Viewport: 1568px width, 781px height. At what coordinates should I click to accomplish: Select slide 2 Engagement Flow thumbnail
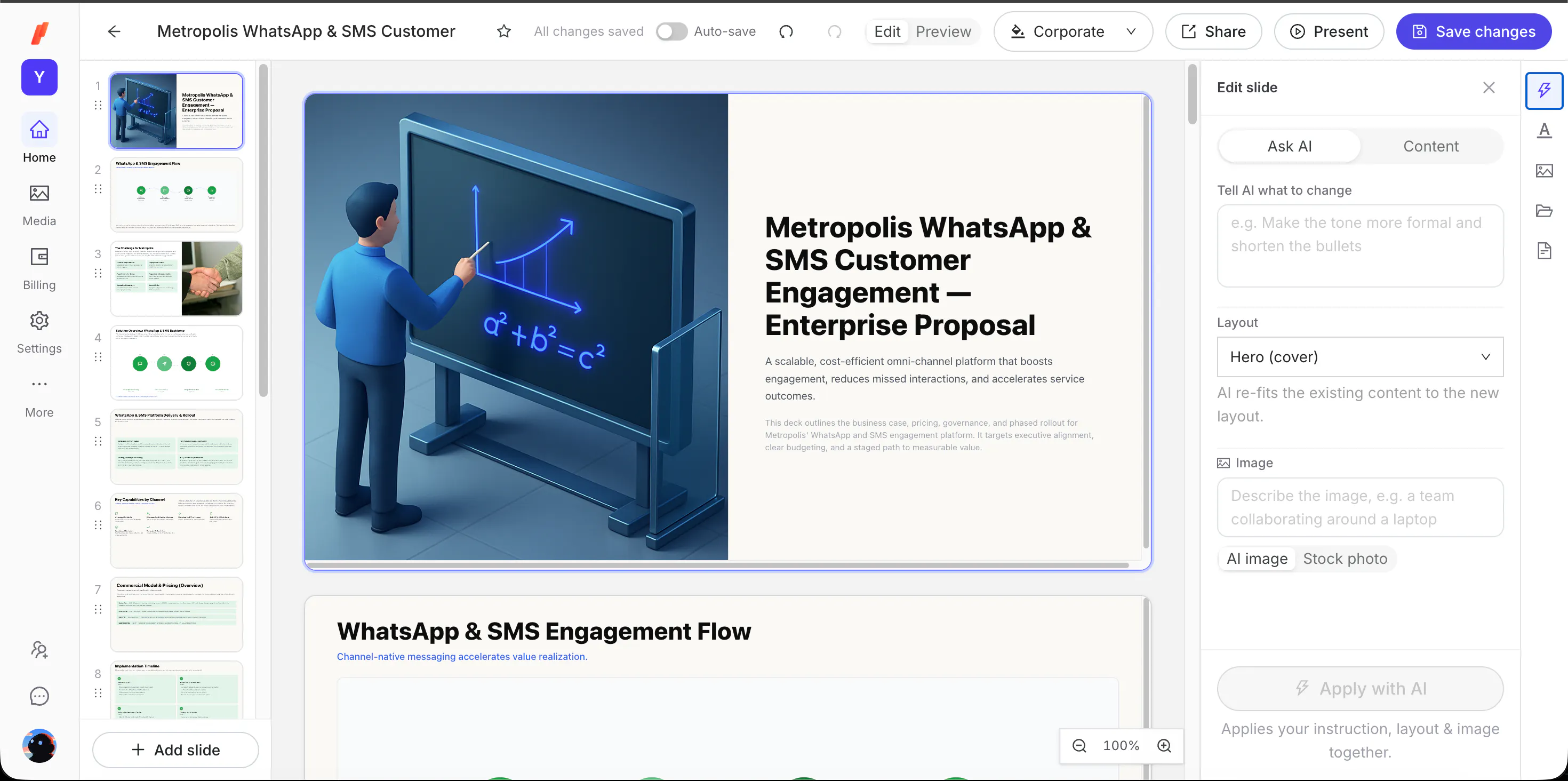[x=177, y=195]
